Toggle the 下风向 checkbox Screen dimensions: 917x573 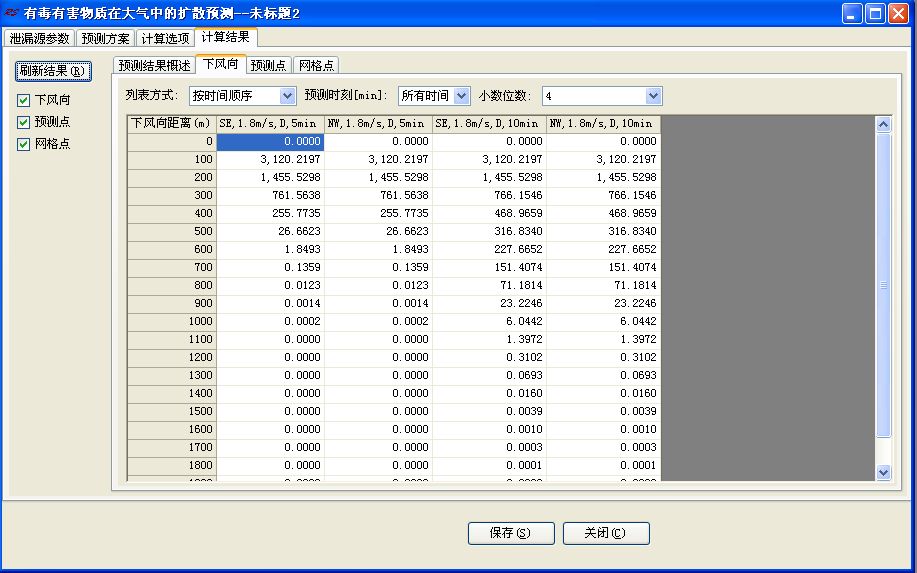pyautogui.click(x=23, y=101)
